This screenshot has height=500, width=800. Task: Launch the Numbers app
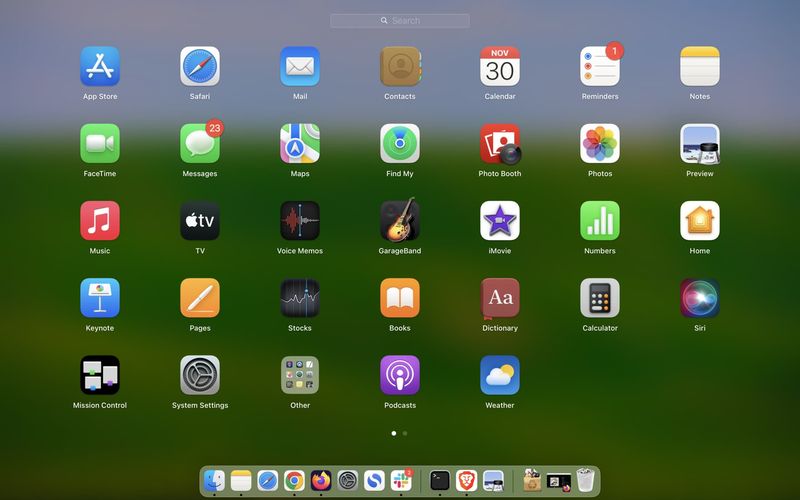click(600, 220)
